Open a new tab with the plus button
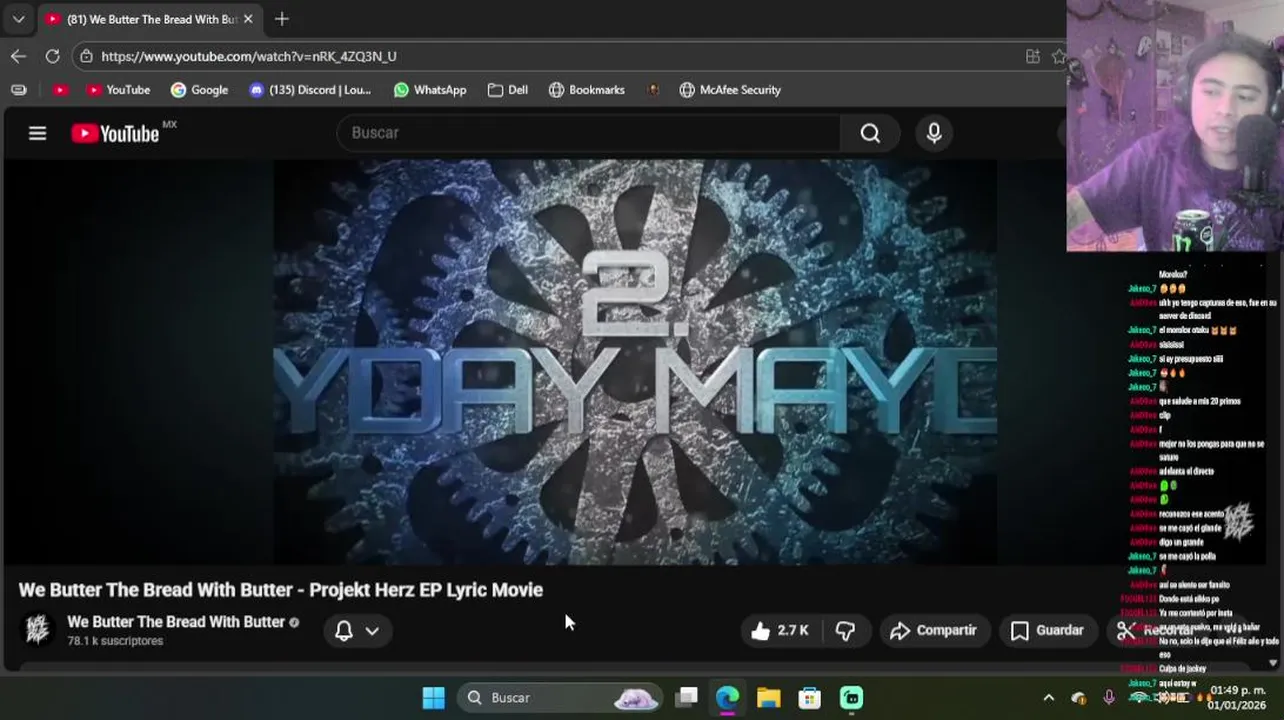Image resolution: width=1284 pixels, height=720 pixels. (282, 19)
